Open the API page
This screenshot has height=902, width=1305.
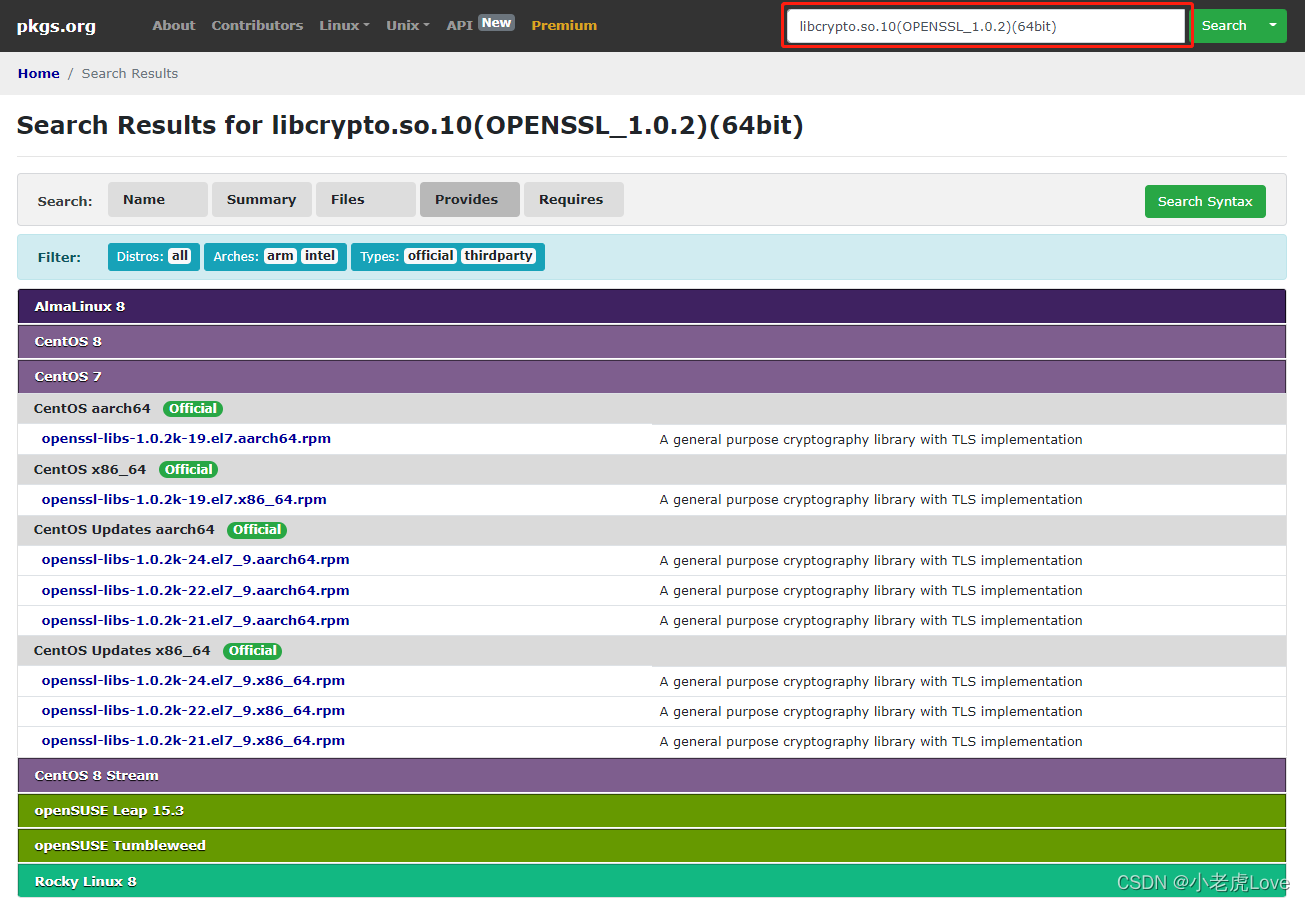coord(460,25)
